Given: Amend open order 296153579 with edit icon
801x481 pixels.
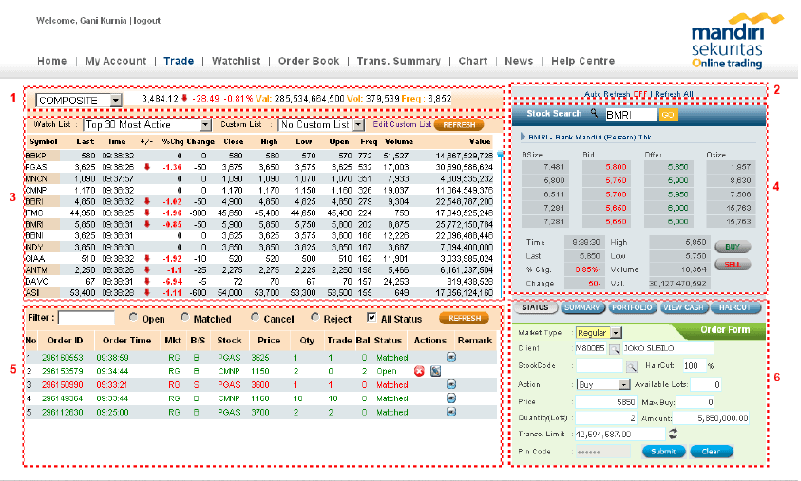Looking at the screenshot, I should click(435, 371).
